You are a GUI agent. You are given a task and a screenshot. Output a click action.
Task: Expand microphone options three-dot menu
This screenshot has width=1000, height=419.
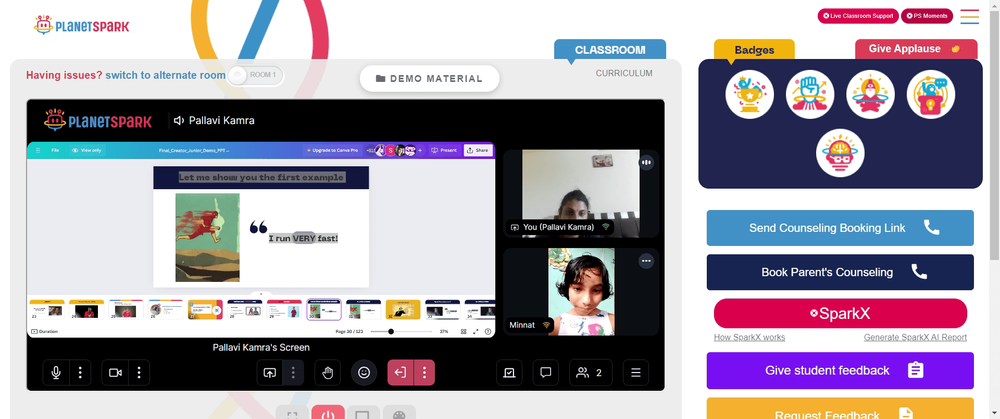click(80, 372)
